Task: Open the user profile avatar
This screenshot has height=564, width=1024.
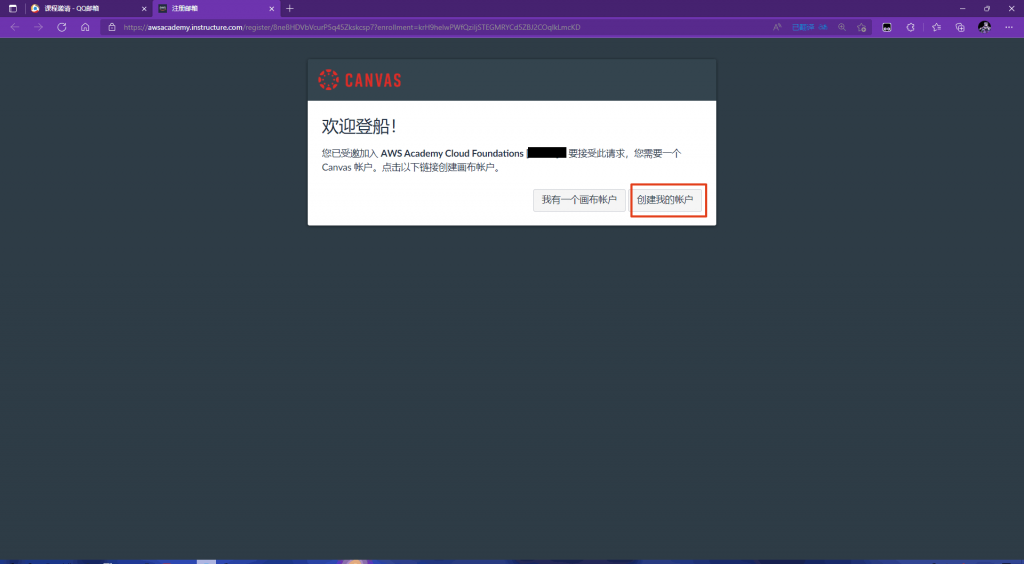Action: (984, 27)
